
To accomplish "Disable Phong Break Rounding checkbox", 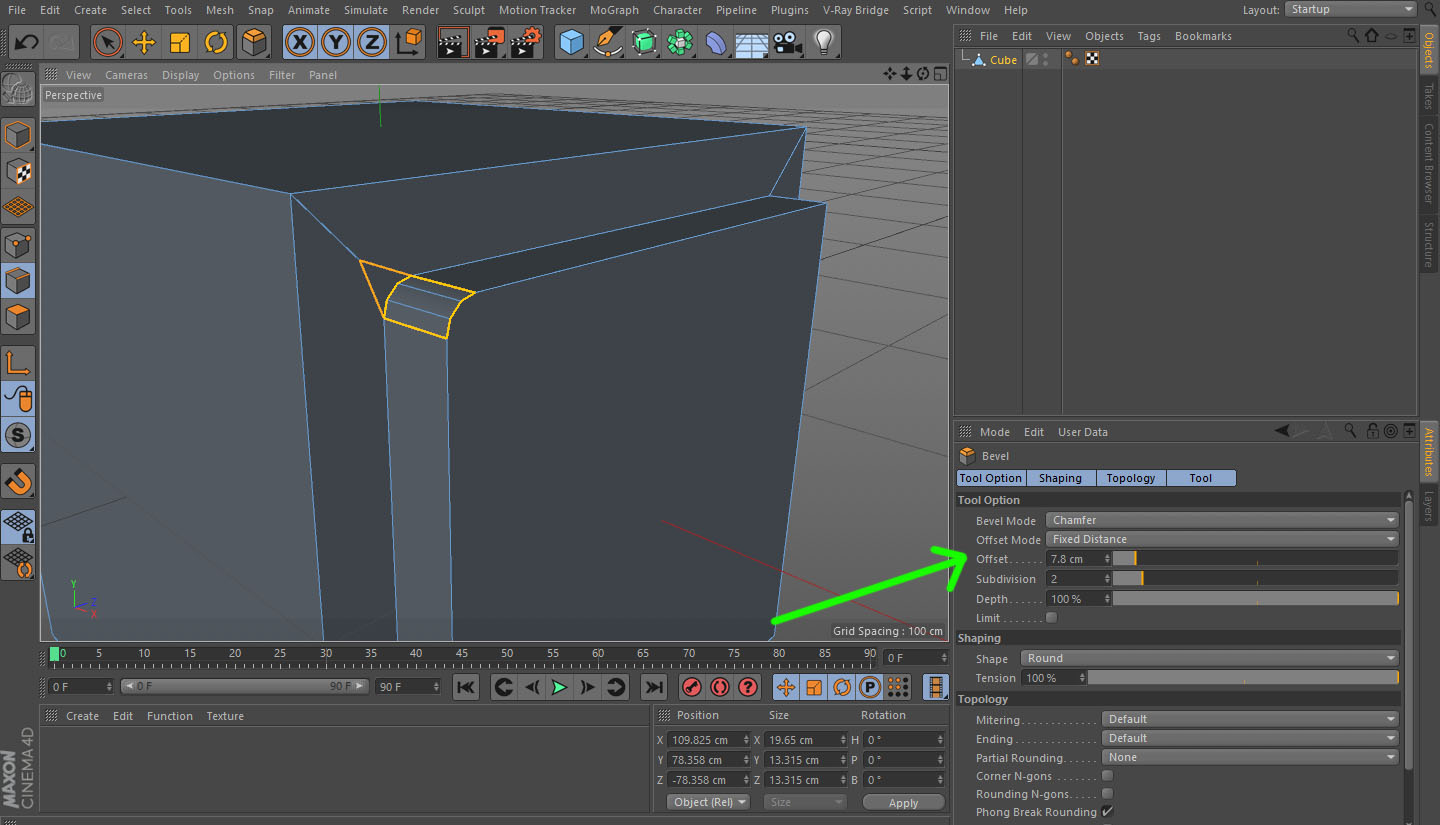I will pyautogui.click(x=1107, y=812).
